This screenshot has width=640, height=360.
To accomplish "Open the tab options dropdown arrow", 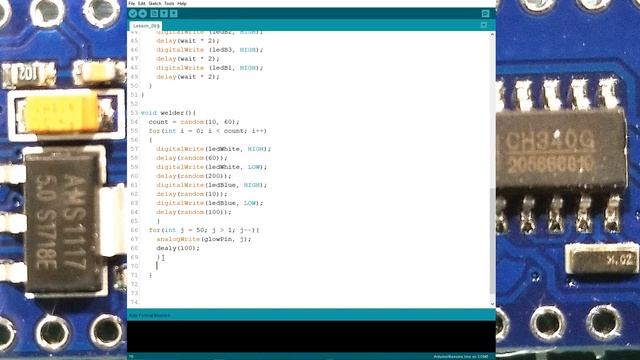I will (484, 25).
